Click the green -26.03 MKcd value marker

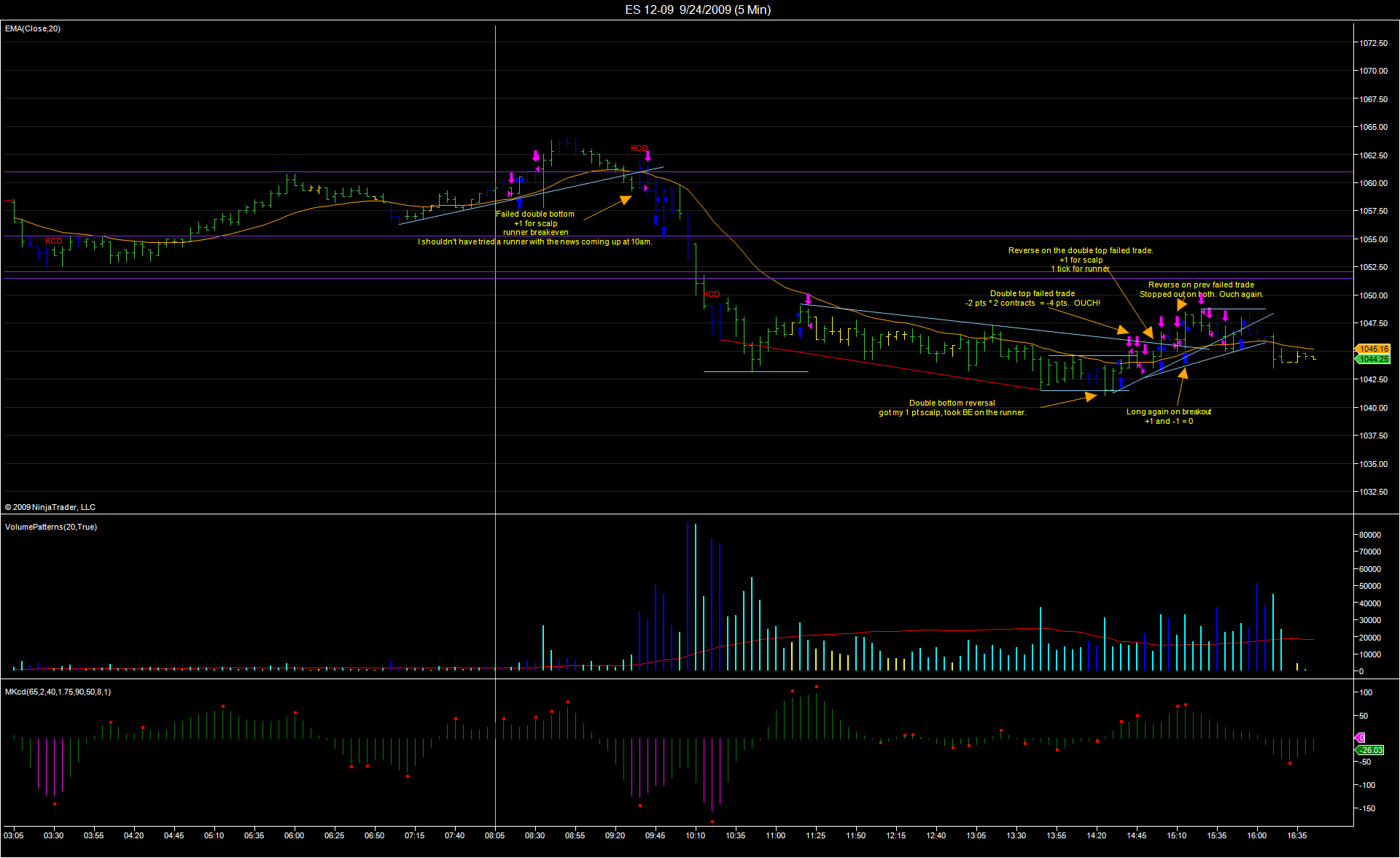click(x=1370, y=750)
